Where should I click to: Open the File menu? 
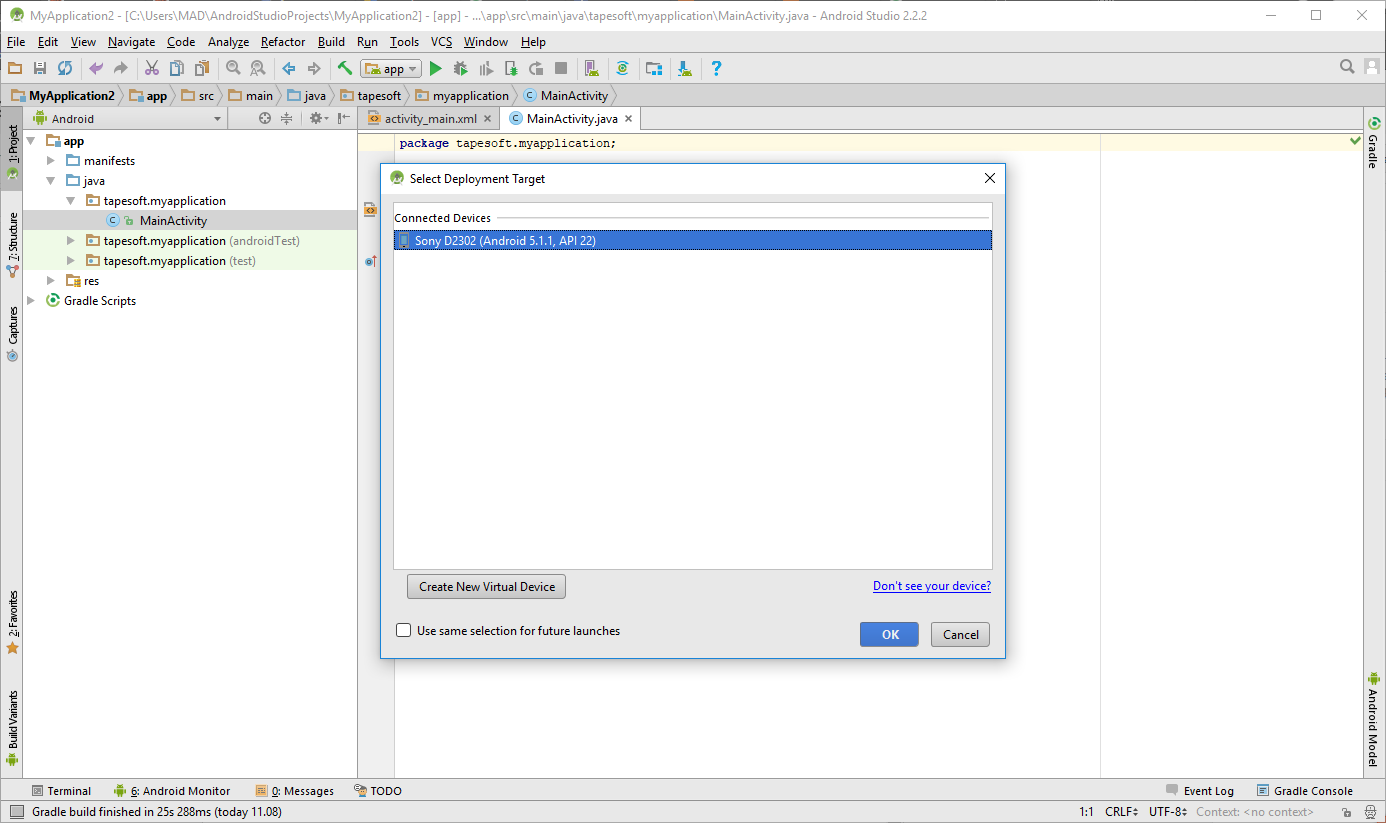[x=16, y=42]
